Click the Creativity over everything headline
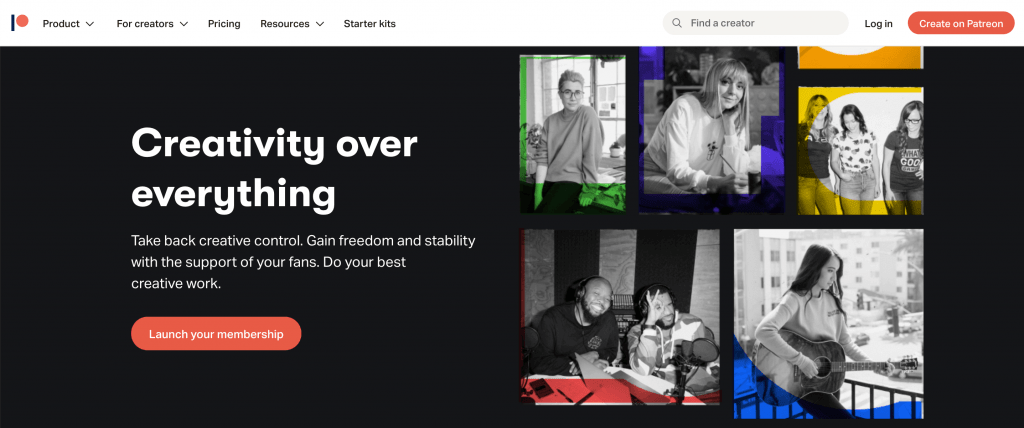The height and width of the screenshot is (428, 1024). pyautogui.click(x=274, y=168)
